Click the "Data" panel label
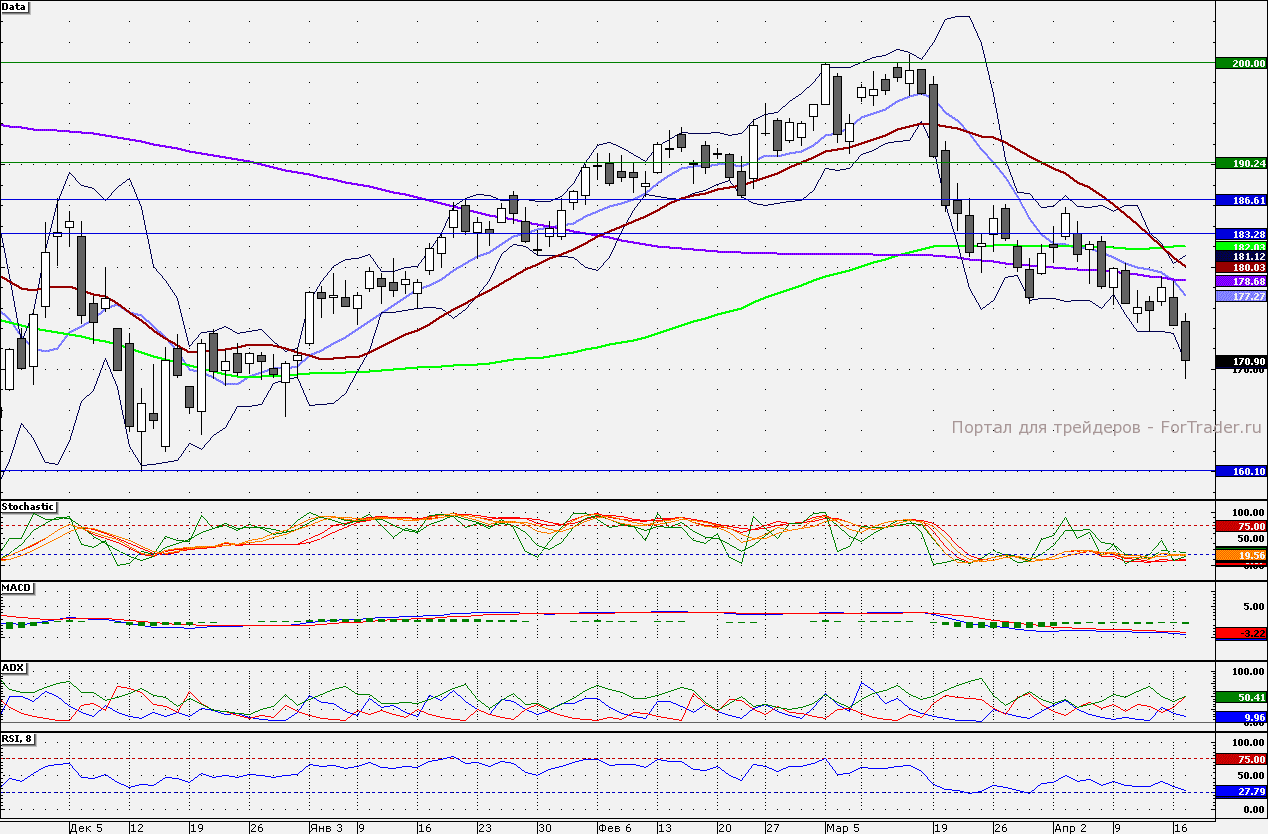The image size is (1268, 834). (15, 6)
